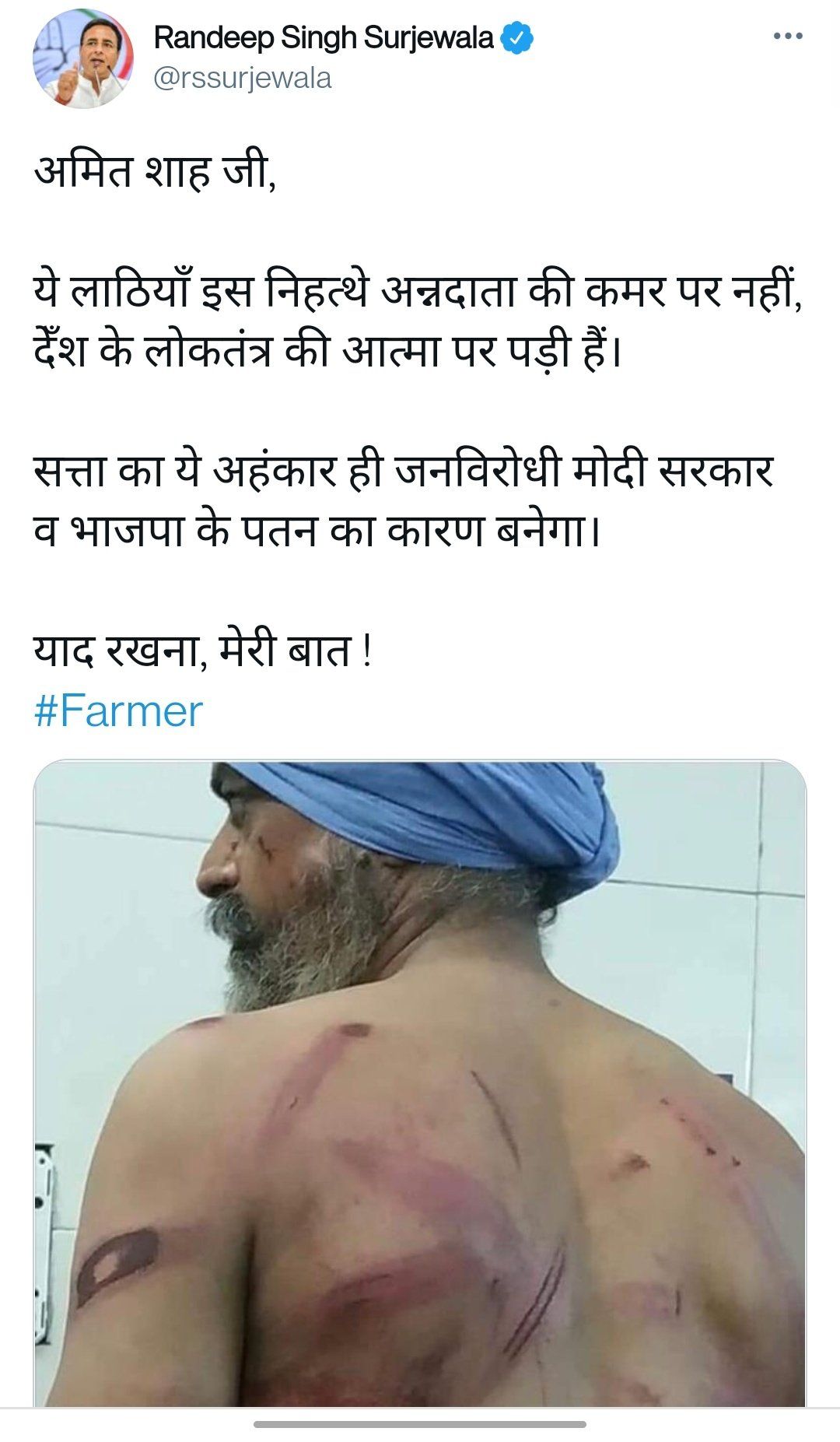The image size is (840, 1442).
Task: Select the 'अमित शाह जी,' text line
Action: [156, 173]
